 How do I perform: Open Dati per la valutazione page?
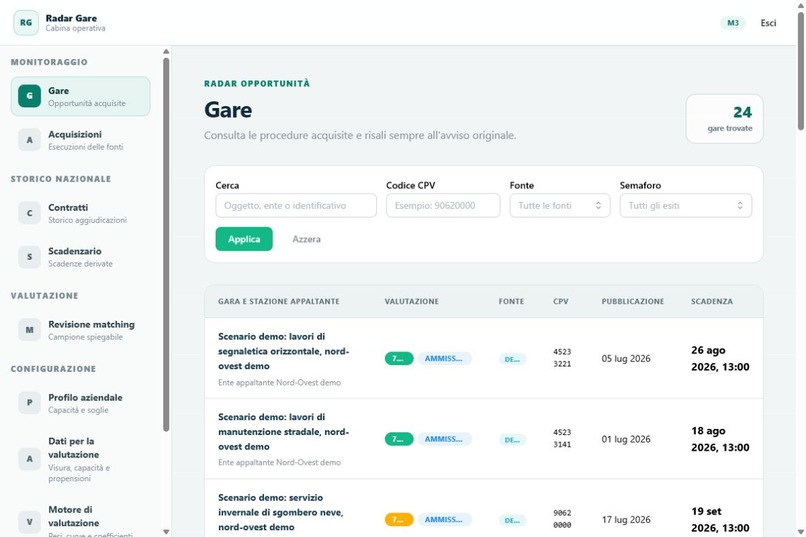pos(81,459)
